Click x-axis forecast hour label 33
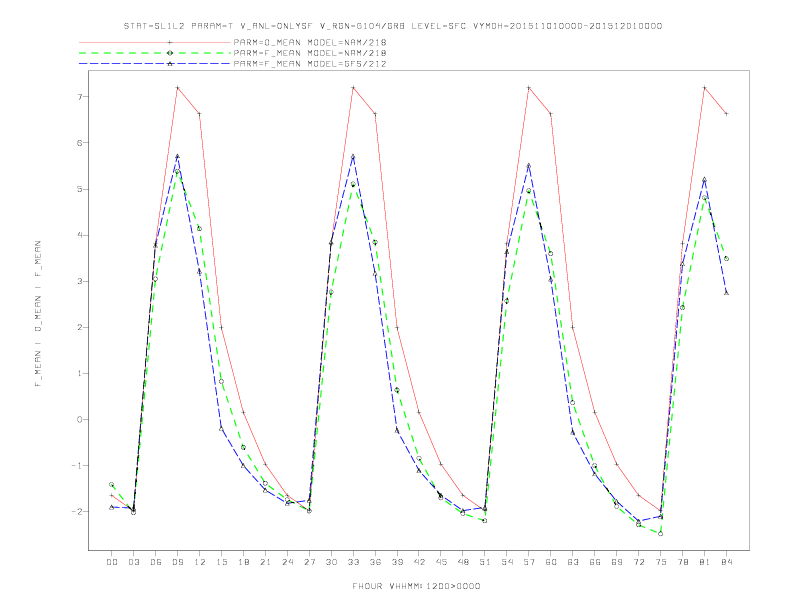 click(353, 562)
